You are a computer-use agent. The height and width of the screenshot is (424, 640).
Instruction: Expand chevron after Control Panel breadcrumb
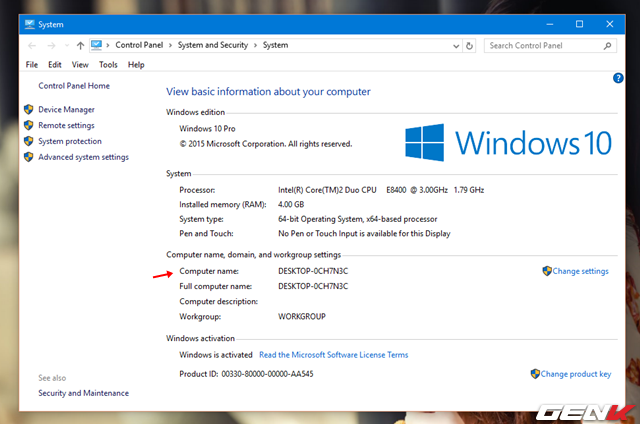coord(170,45)
